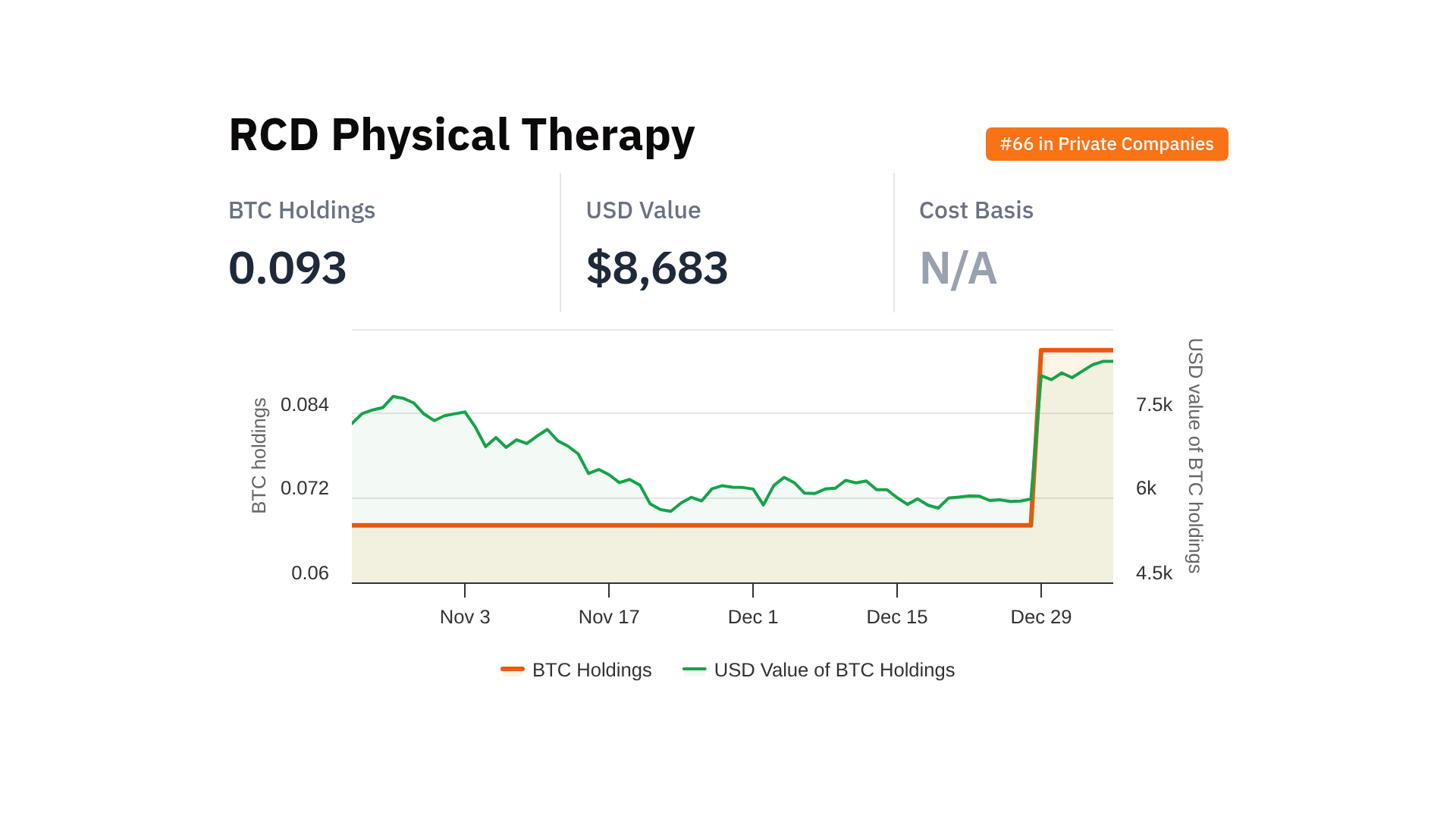This screenshot has height=819, width=1456.
Task: Toggle USD Value of BTC Holdings legend
Action: (833, 670)
